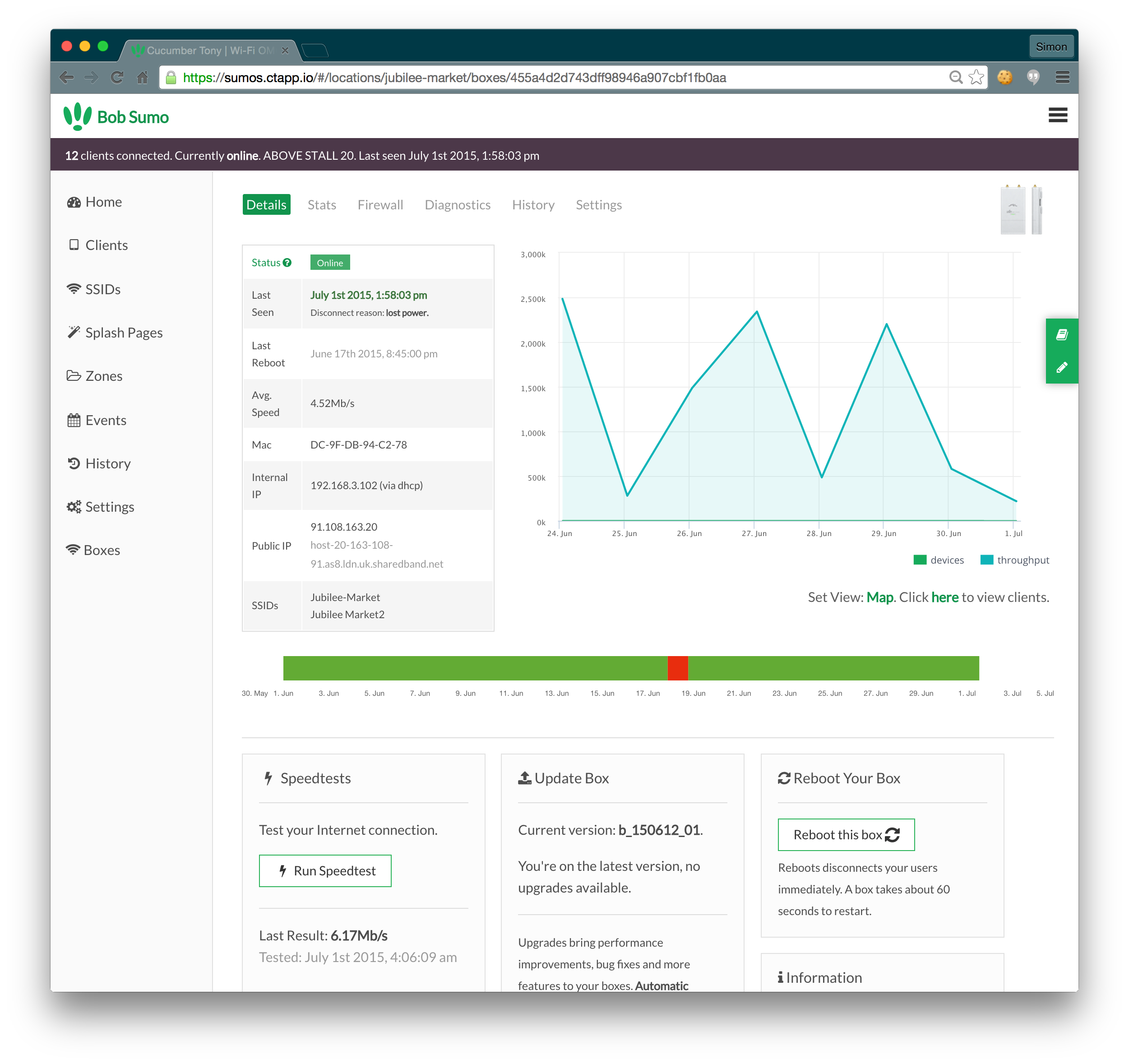
Task: Click the browser reload icon
Action: tap(117, 77)
